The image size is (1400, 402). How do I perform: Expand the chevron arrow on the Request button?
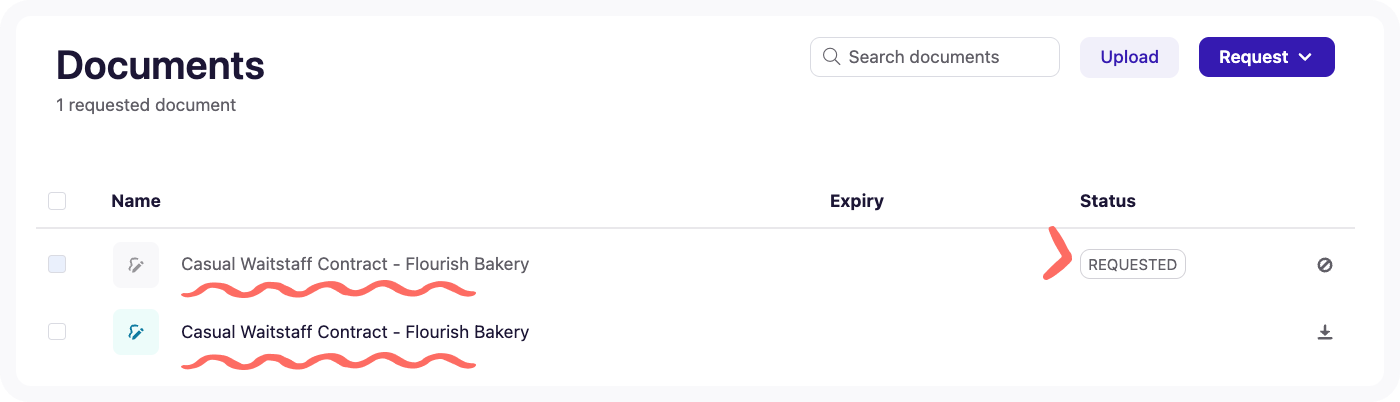pos(1305,57)
